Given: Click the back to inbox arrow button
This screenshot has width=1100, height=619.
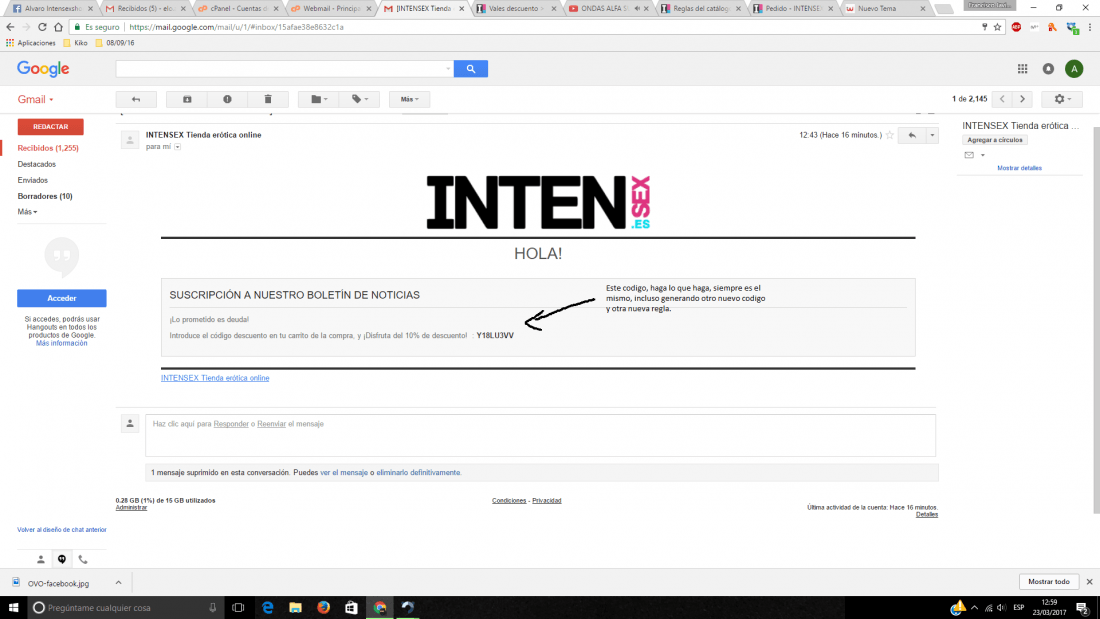Looking at the screenshot, I should coord(136,99).
